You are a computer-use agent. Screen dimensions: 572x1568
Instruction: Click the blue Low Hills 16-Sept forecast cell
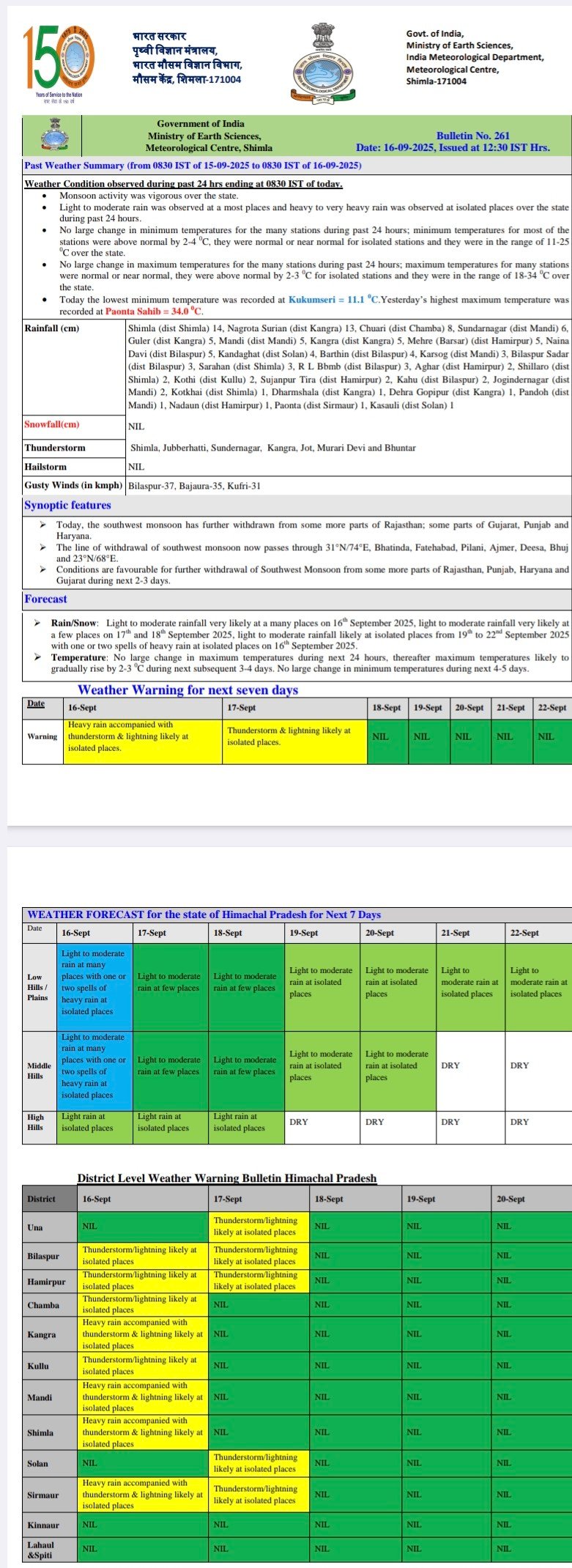coord(95,987)
